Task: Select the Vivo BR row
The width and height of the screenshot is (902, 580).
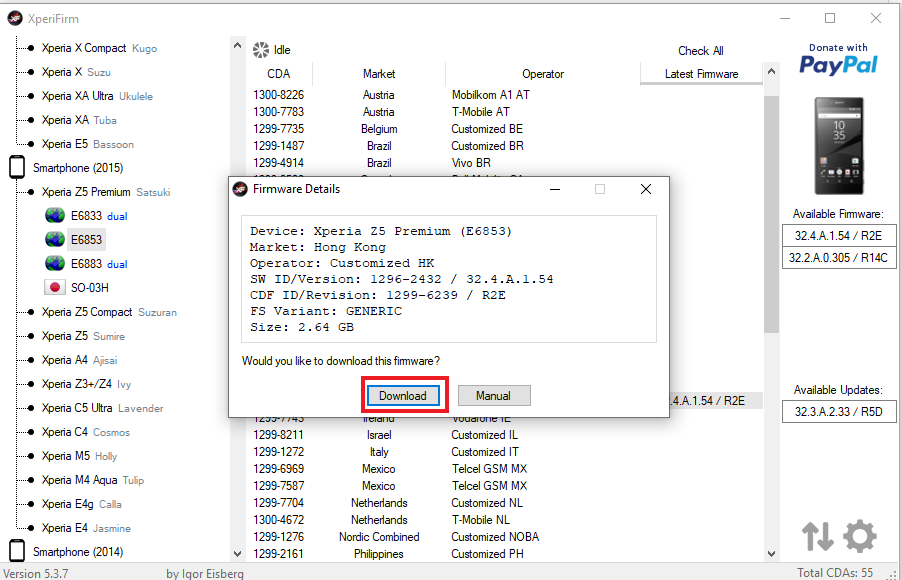Action: point(504,163)
